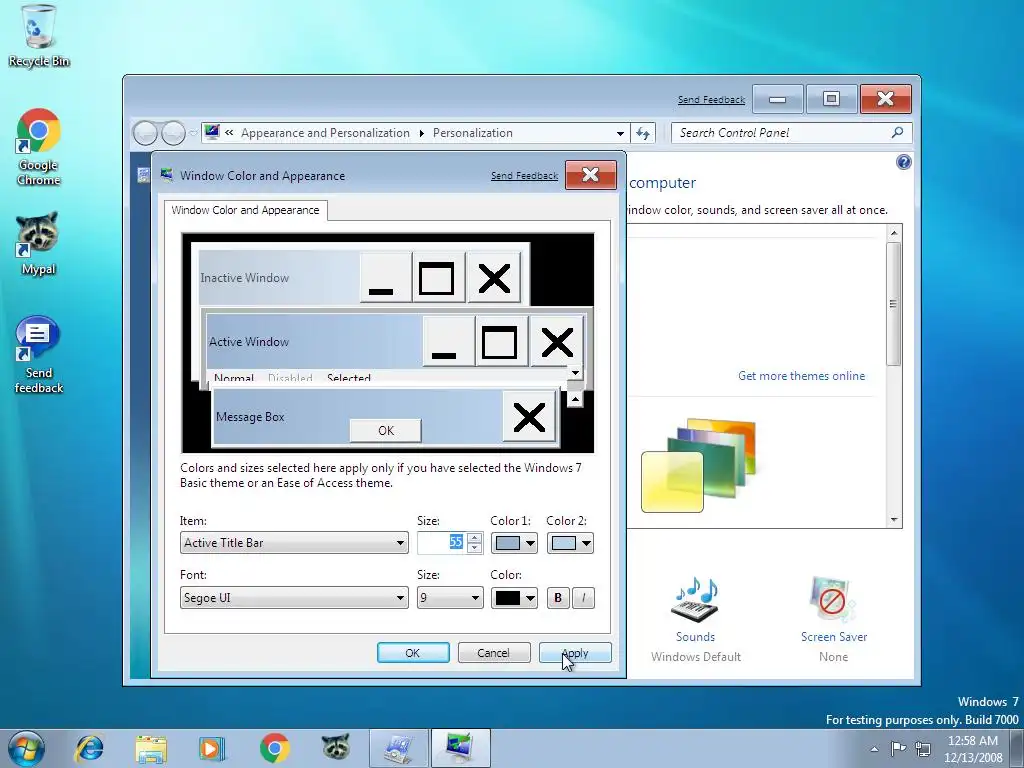
Task: Increase item size with up spinner
Action: [475, 537]
